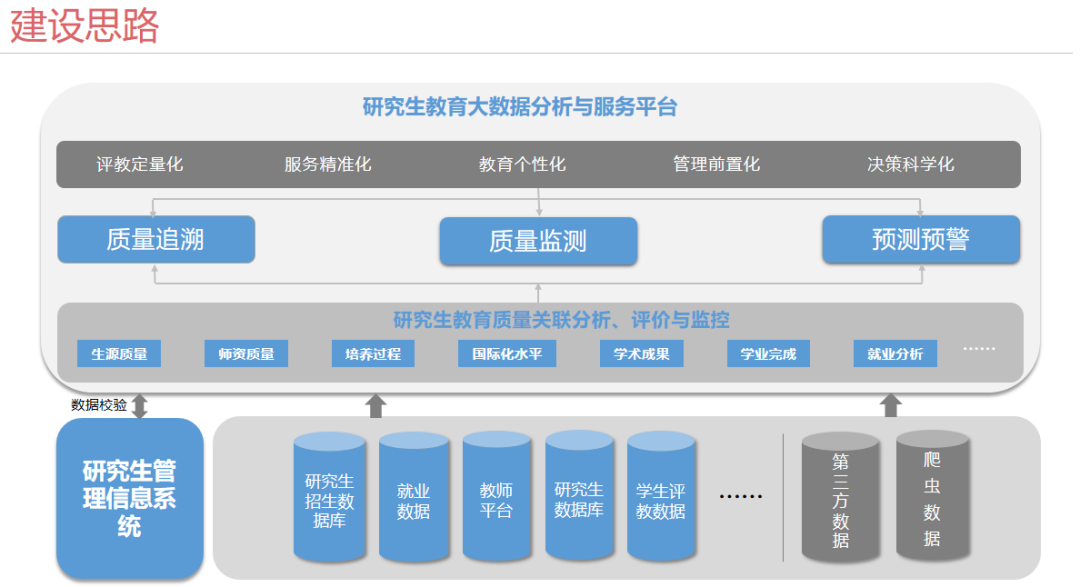
Task: Click the 教师平台 database cylinder
Action: pos(496,499)
